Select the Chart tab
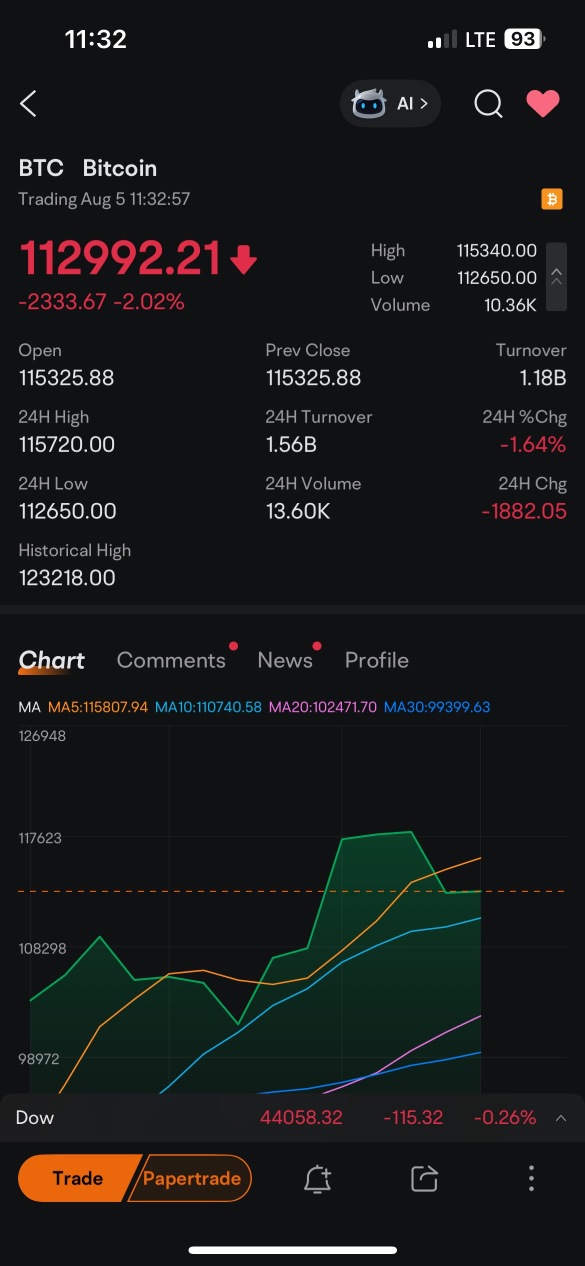The width and height of the screenshot is (585, 1266). pos(52,660)
